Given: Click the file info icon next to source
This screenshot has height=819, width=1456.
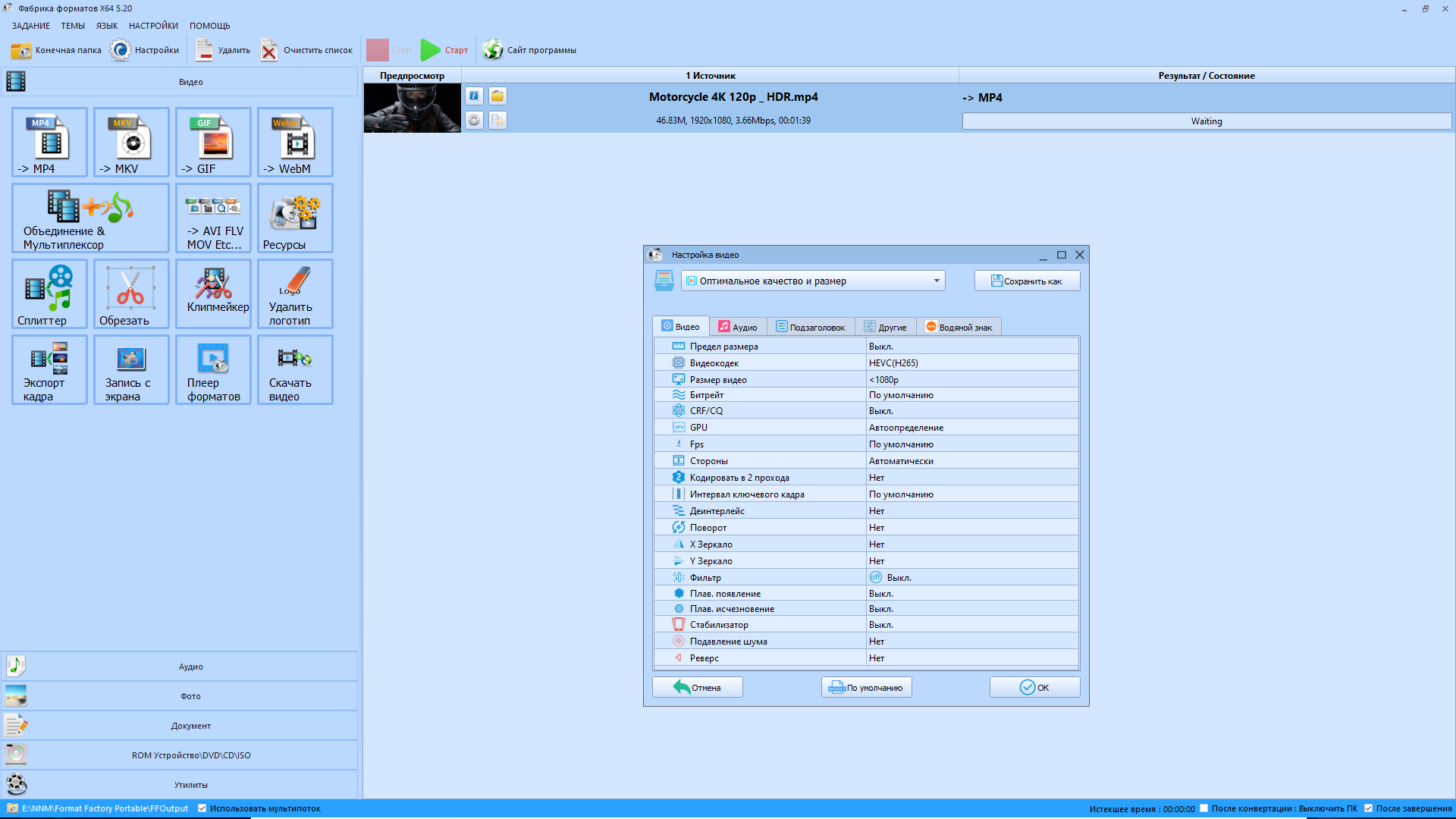Looking at the screenshot, I should pos(474,96).
